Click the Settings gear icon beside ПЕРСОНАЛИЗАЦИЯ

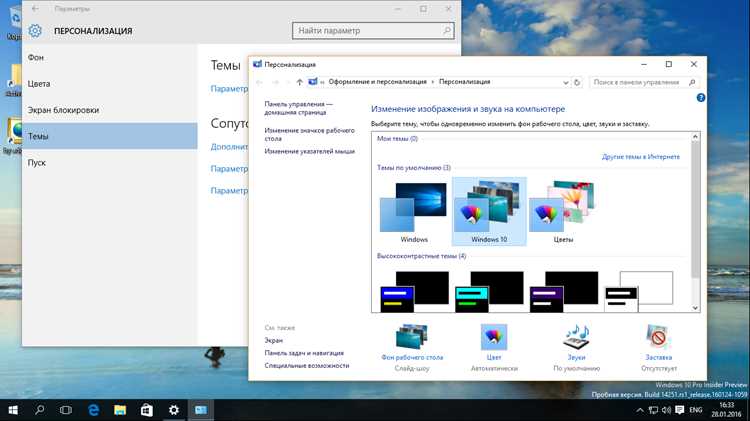click(x=35, y=31)
